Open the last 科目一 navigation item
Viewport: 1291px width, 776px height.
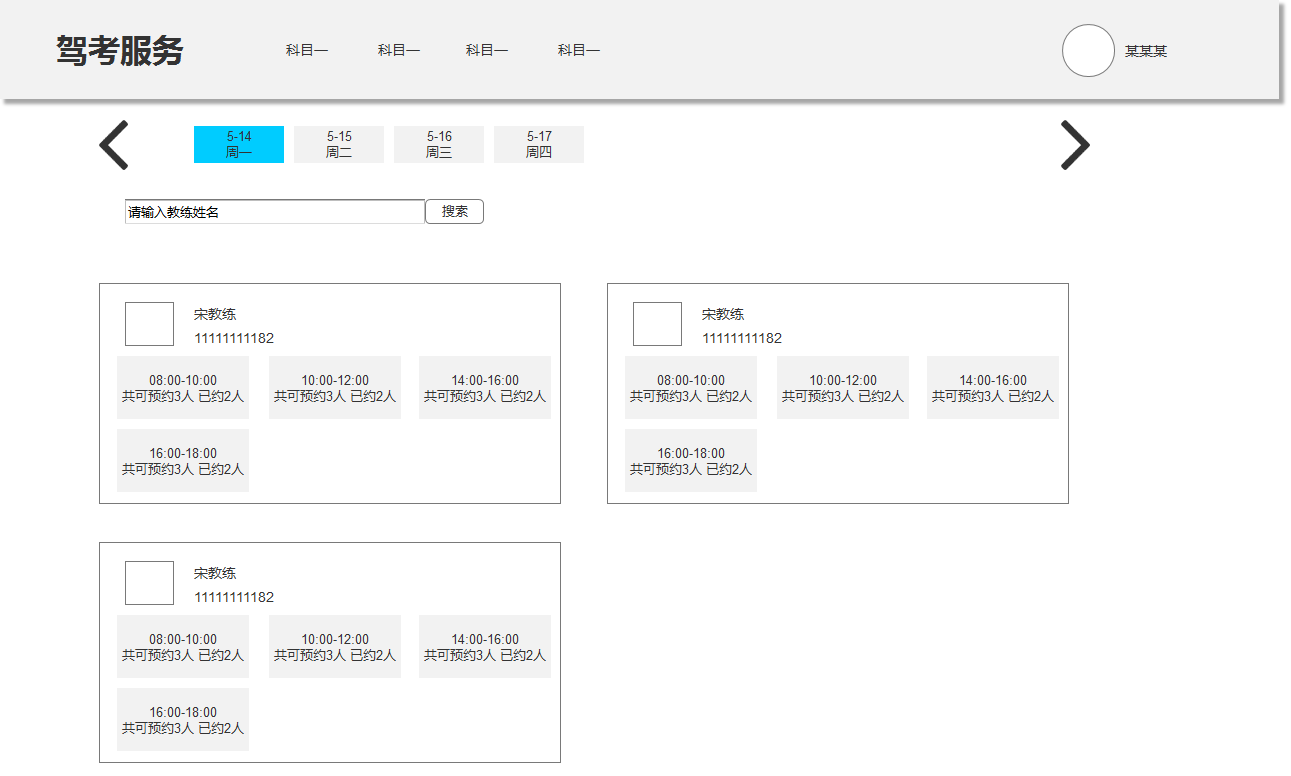pos(579,51)
